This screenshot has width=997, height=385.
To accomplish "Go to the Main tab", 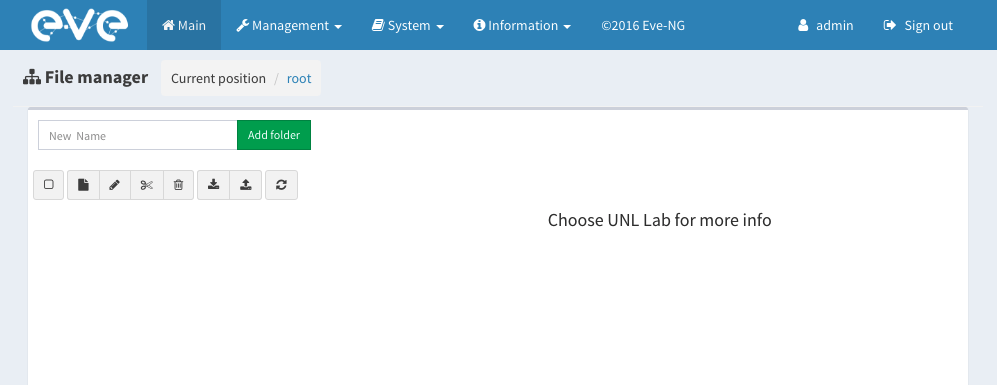I will pos(184,25).
